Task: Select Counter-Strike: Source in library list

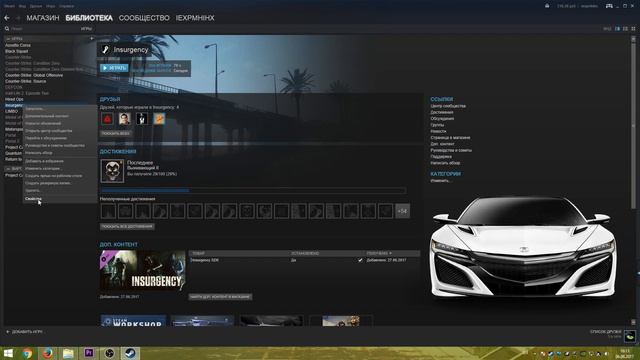Action: [26, 82]
